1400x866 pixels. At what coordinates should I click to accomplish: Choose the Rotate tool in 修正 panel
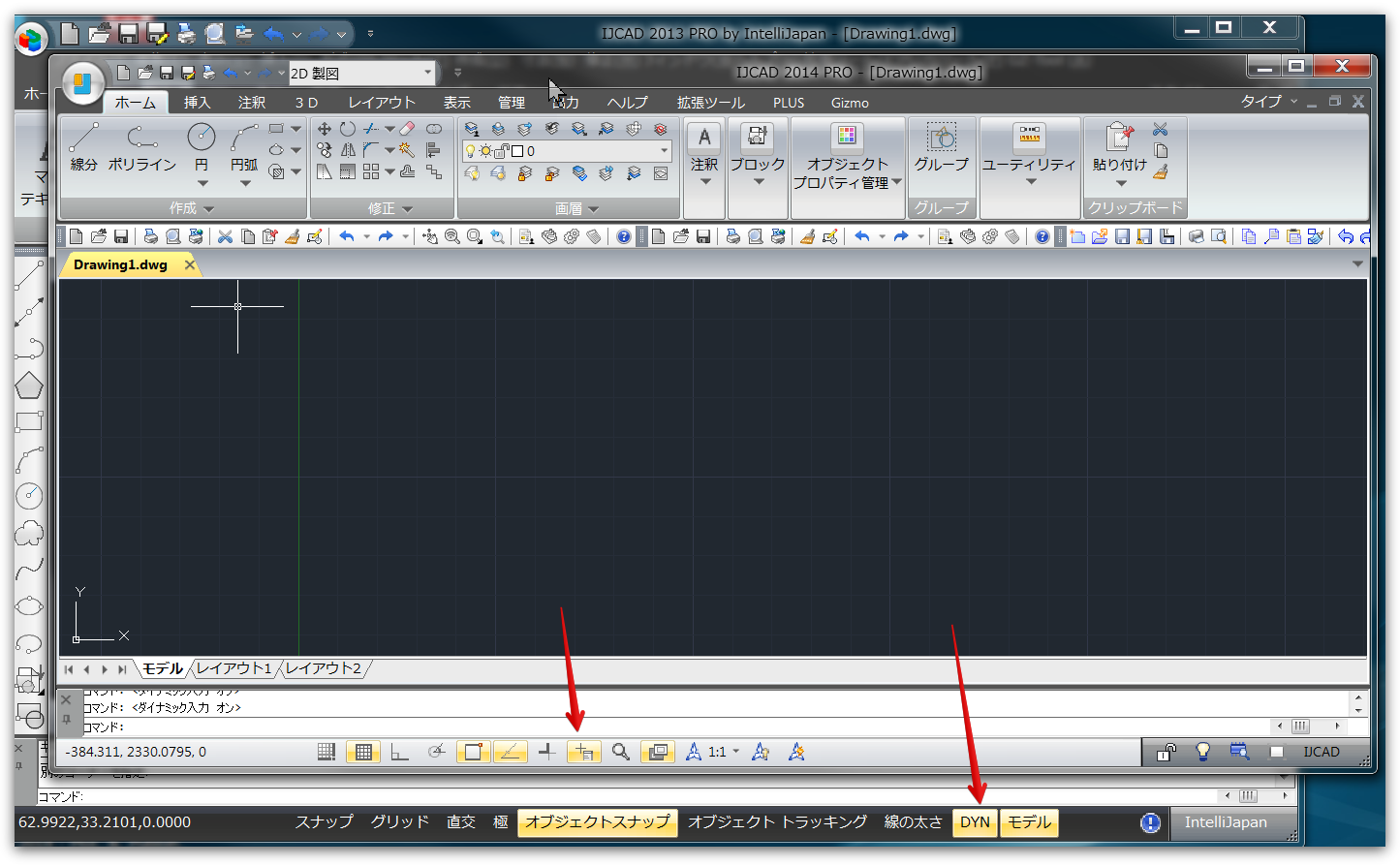[x=347, y=129]
